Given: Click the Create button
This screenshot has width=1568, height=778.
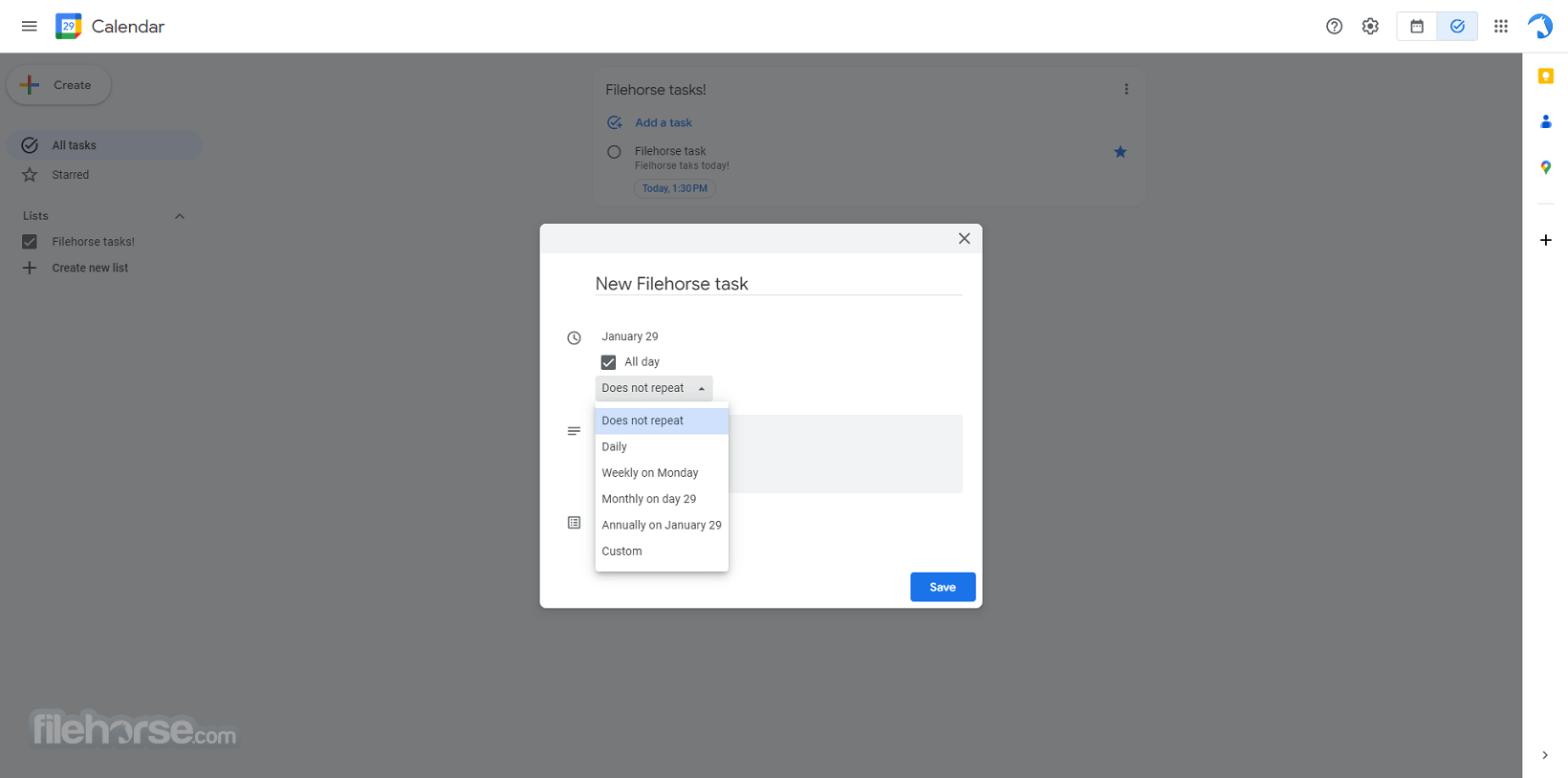Looking at the screenshot, I should pyautogui.click(x=59, y=85).
